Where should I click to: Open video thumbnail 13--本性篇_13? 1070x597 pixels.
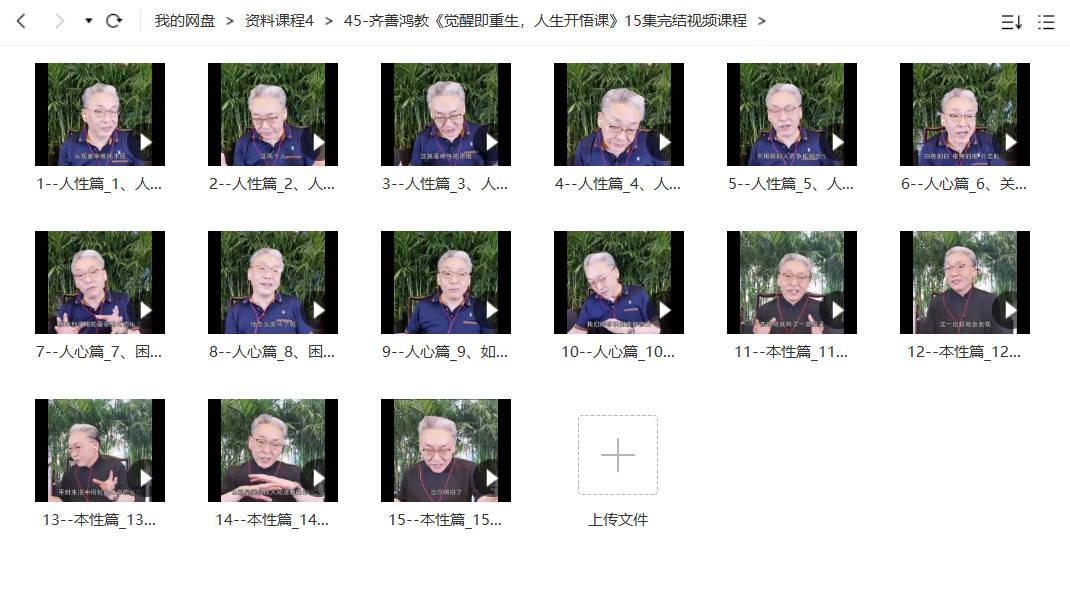click(100, 450)
